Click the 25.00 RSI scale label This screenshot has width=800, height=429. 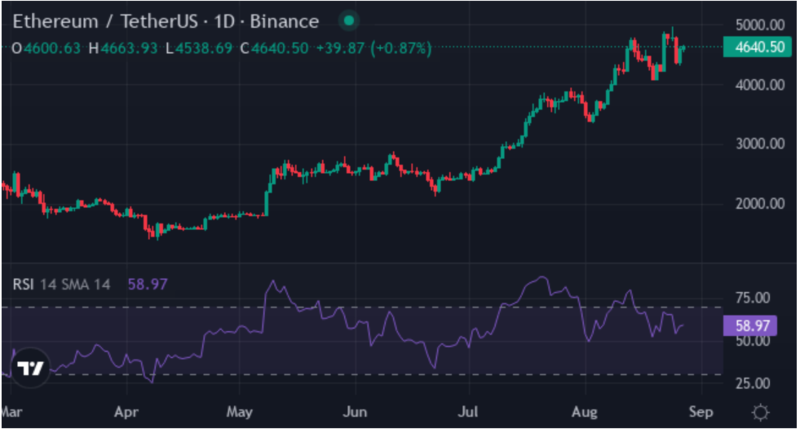[x=750, y=384]
